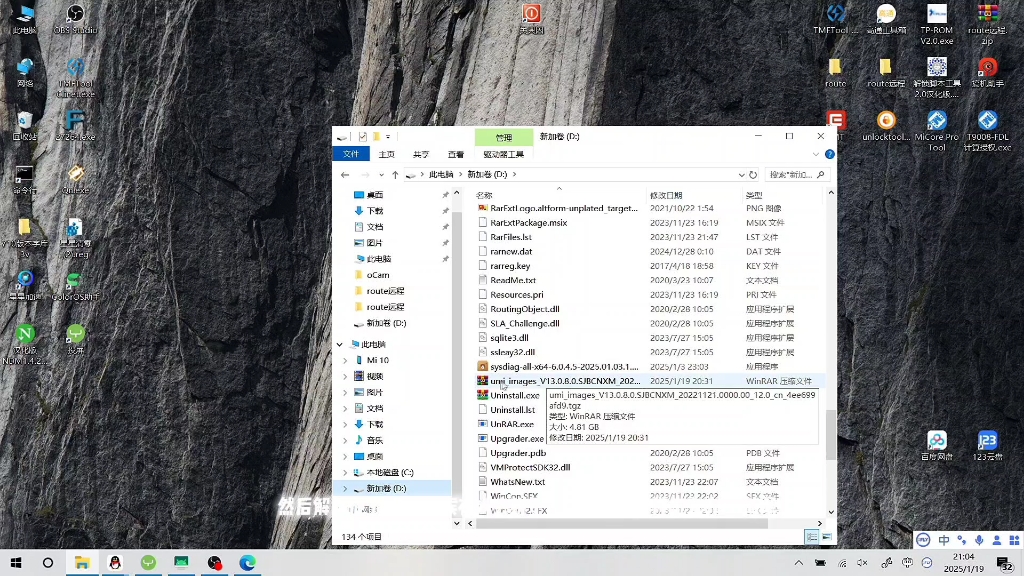Select umi_images_V13.0.8.0 tgz file
Screen dimensions: 1024x576
[565, 381]
